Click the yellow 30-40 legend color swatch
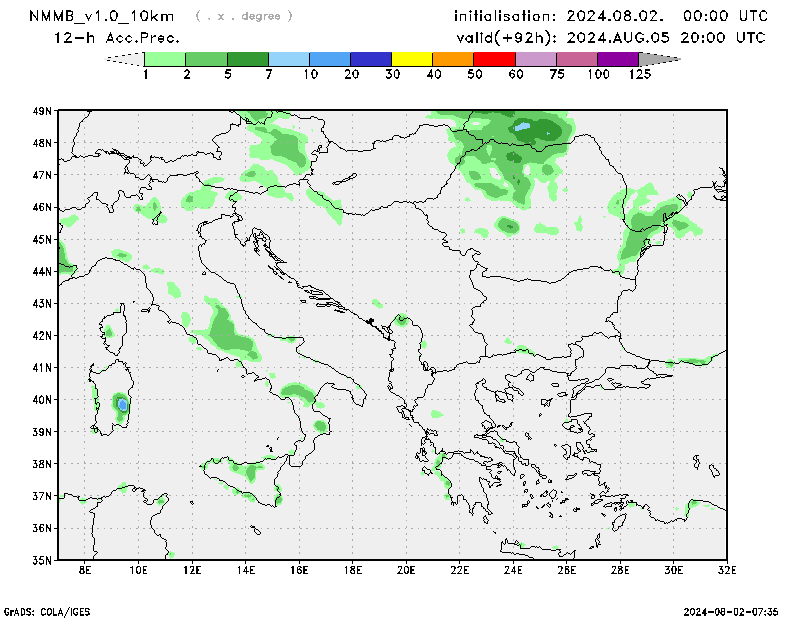 click(412, 59)
